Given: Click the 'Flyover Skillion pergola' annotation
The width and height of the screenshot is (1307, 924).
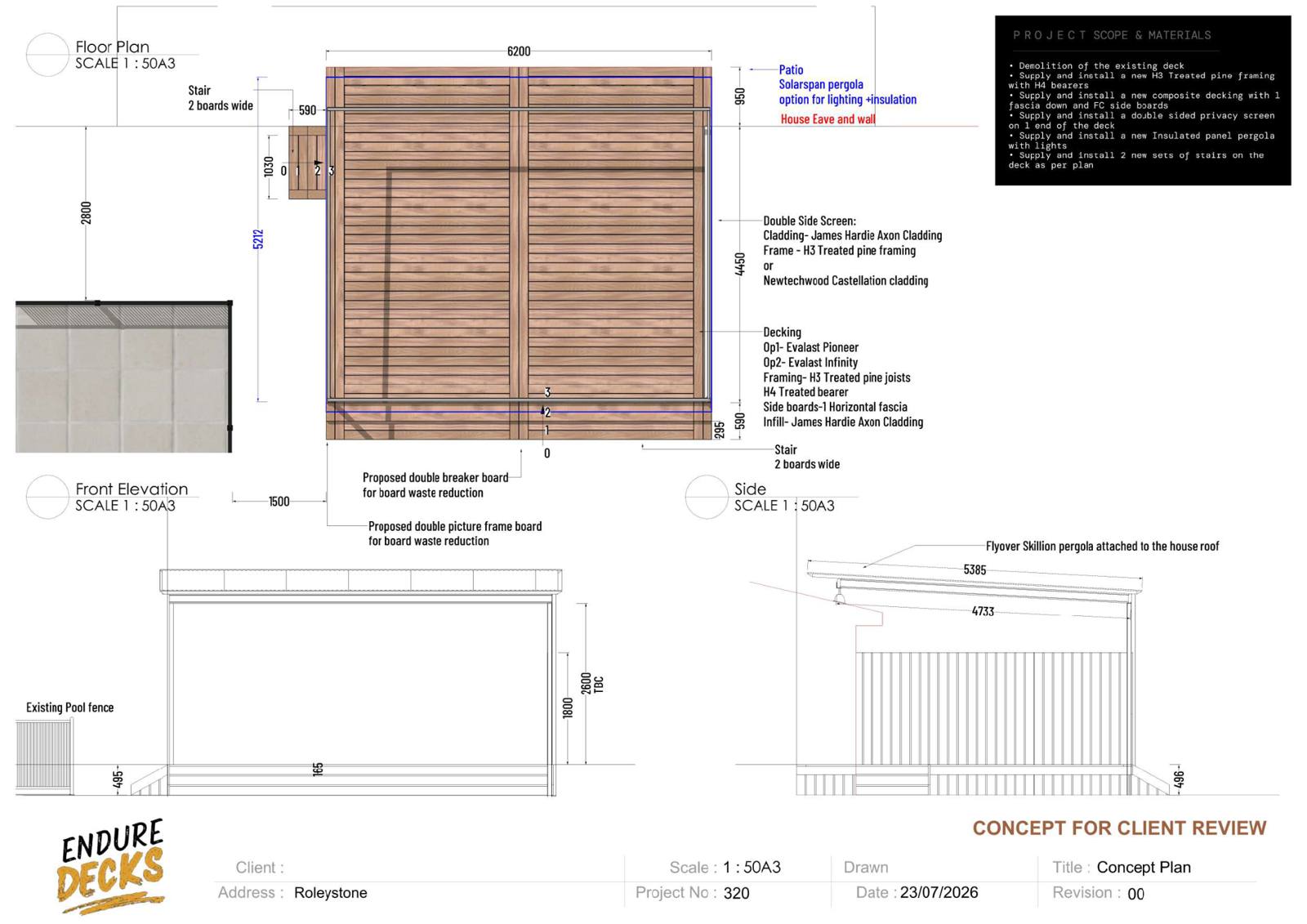Looking at the screenshot, I should (1102, 547).
